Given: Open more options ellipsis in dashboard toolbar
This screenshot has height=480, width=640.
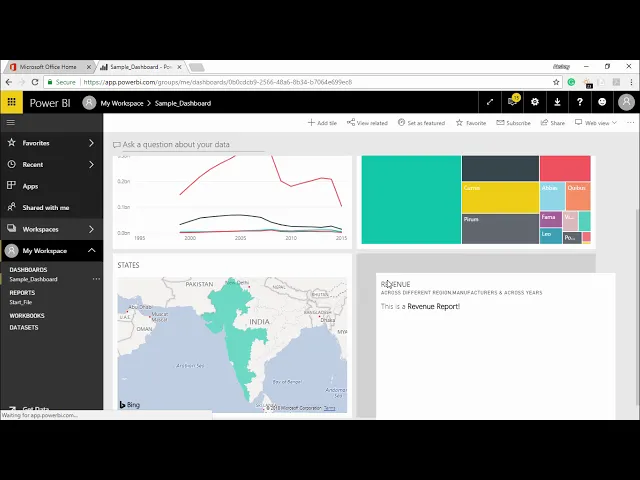Looking at the screenshot, I should 630,122.
